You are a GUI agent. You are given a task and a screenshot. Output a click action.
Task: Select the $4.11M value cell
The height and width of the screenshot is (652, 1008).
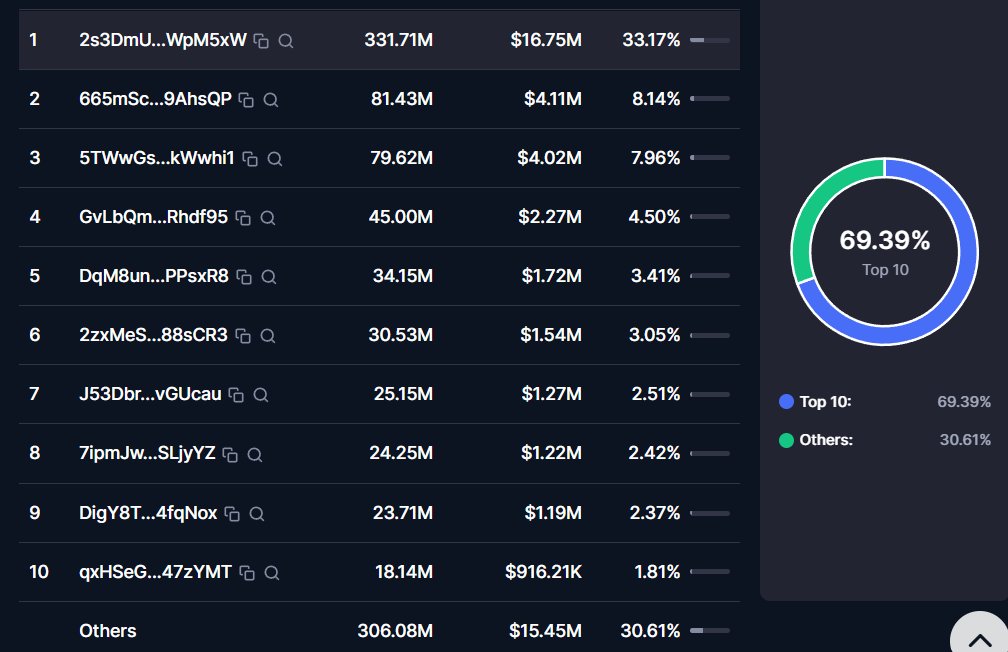553,98
